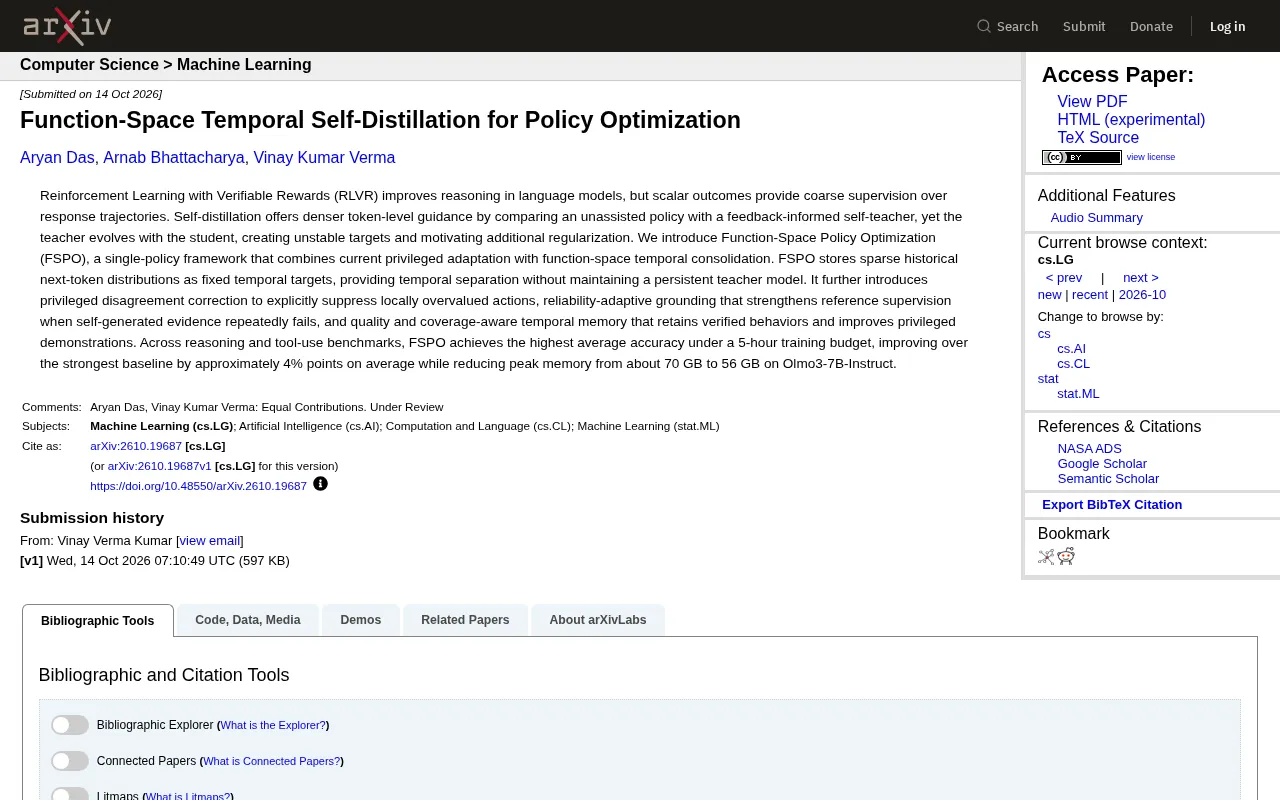Click the arXiv logo
The image size is (1280, 800).
click(x=67, y=26)
